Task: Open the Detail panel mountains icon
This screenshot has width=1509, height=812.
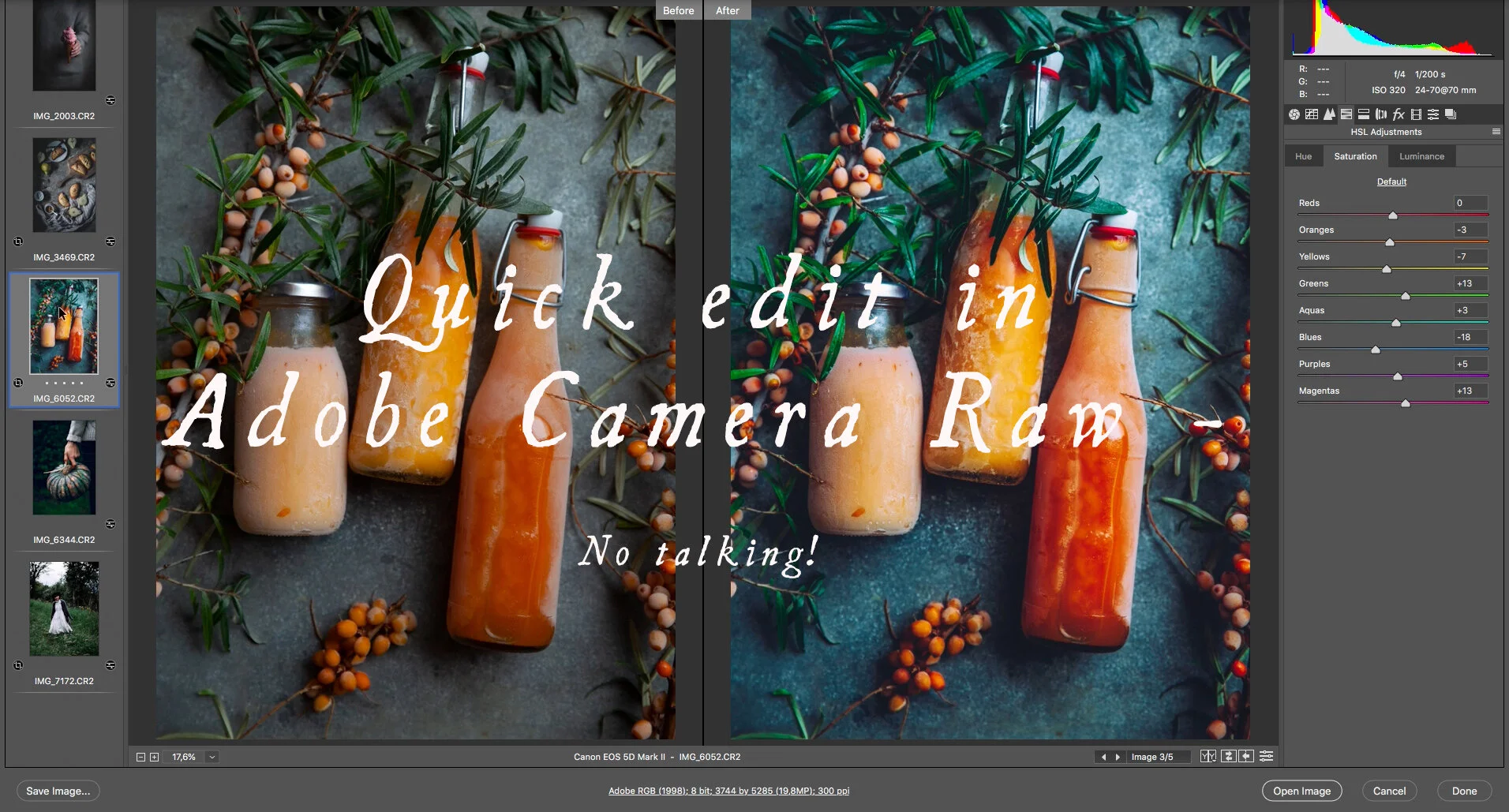Action: pos(1329,114)
